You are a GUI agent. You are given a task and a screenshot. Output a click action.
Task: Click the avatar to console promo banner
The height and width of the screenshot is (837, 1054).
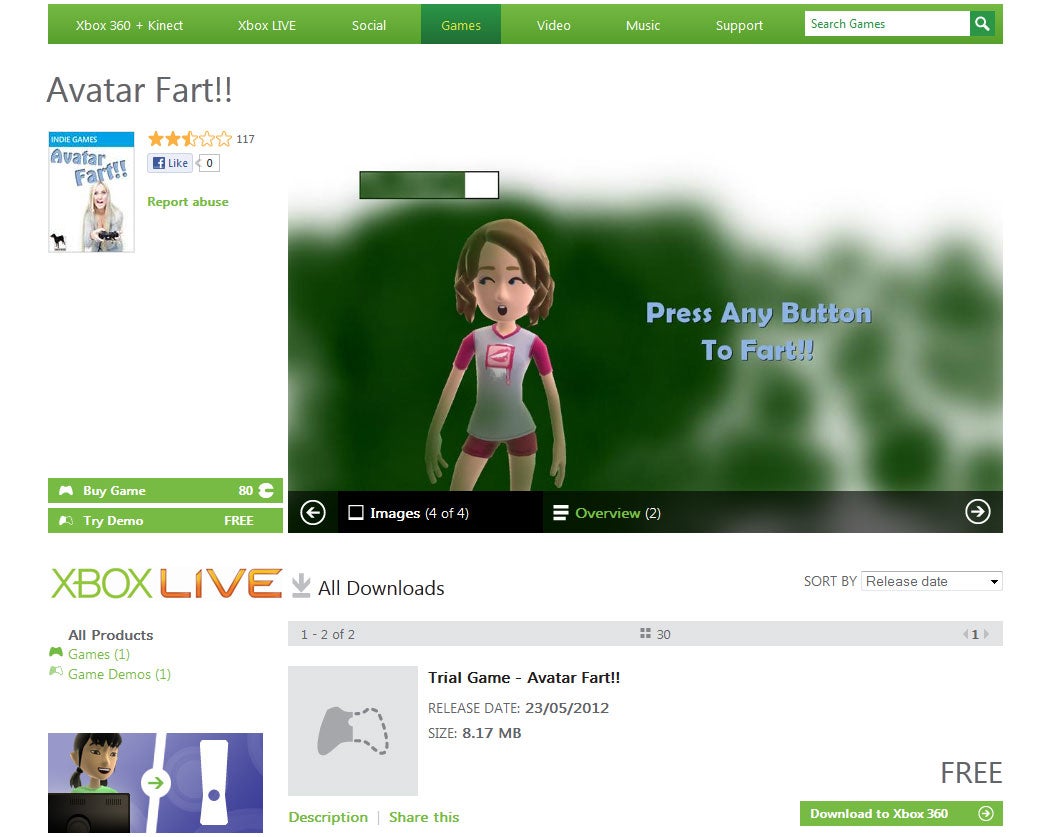pos(155,783)
